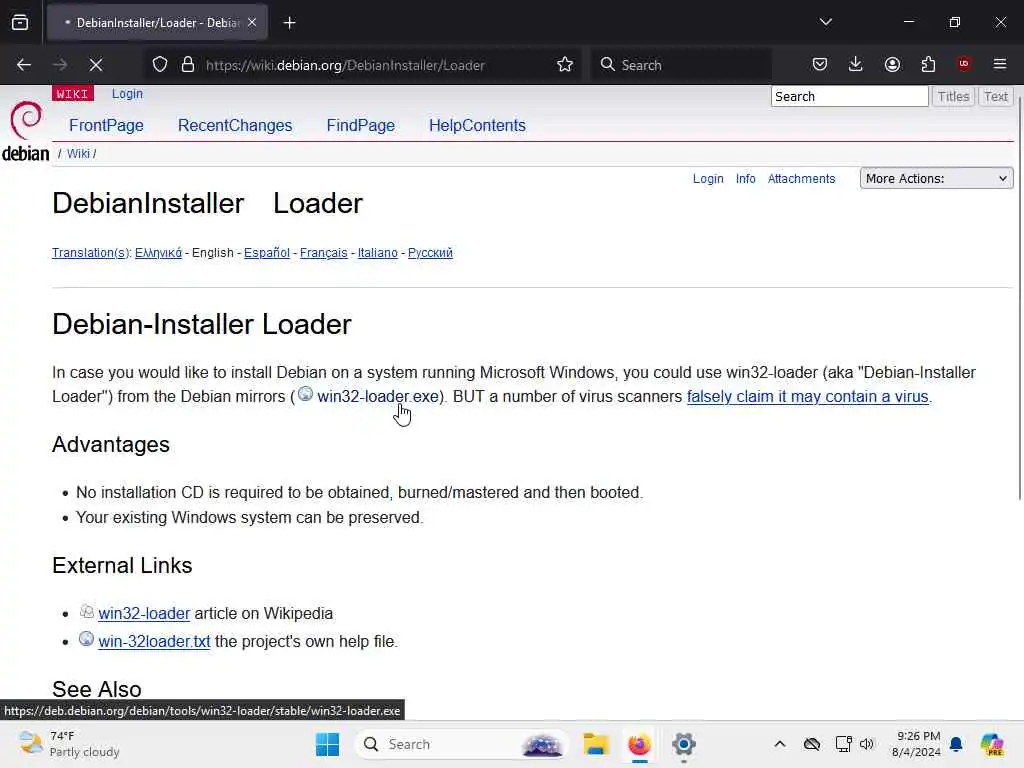
Task: Open tracking protection shield icon
Action: pos(160,65)
